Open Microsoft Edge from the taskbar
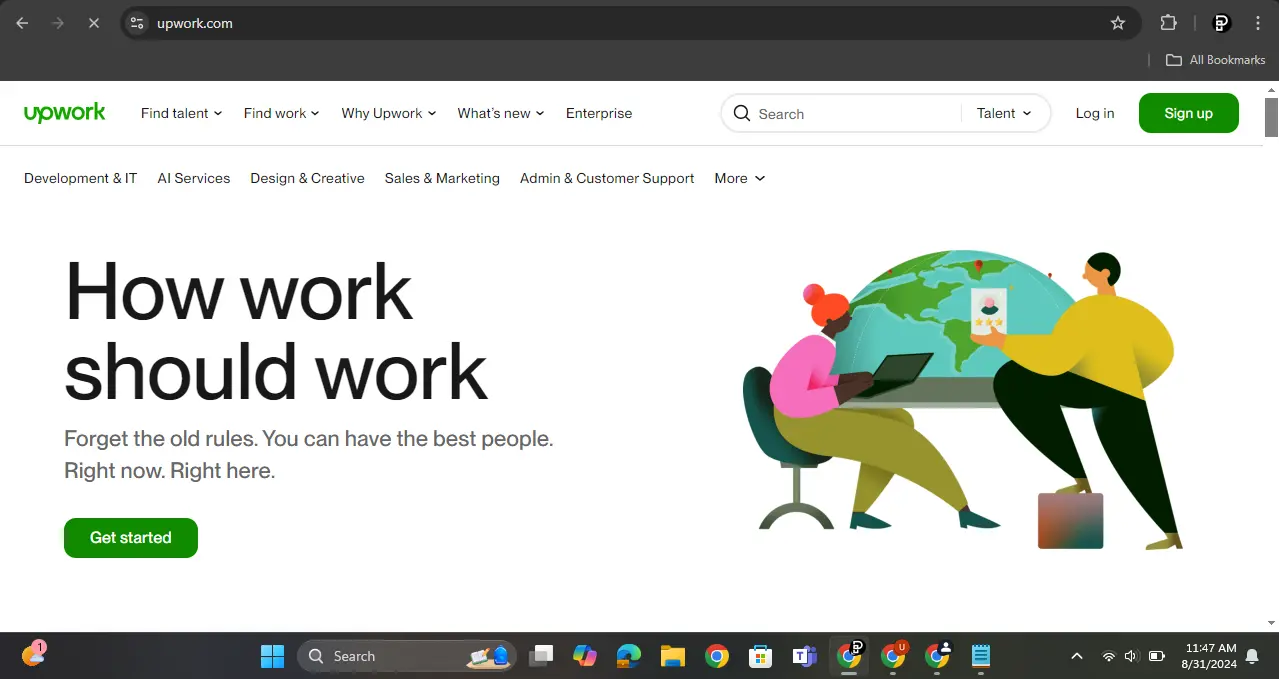 (x=628, y=656)
